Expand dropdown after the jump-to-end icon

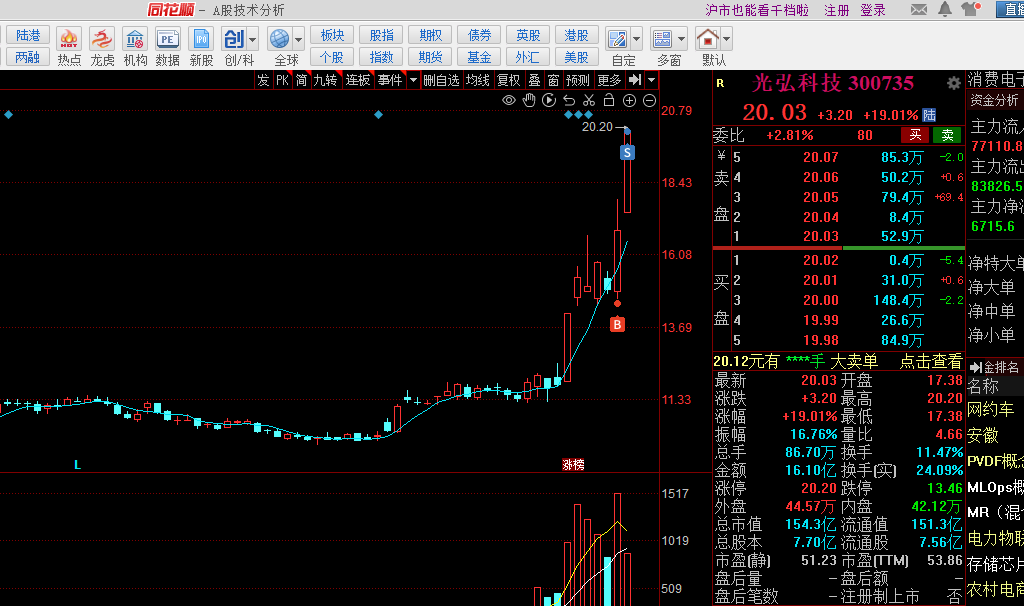coord(651,80)
